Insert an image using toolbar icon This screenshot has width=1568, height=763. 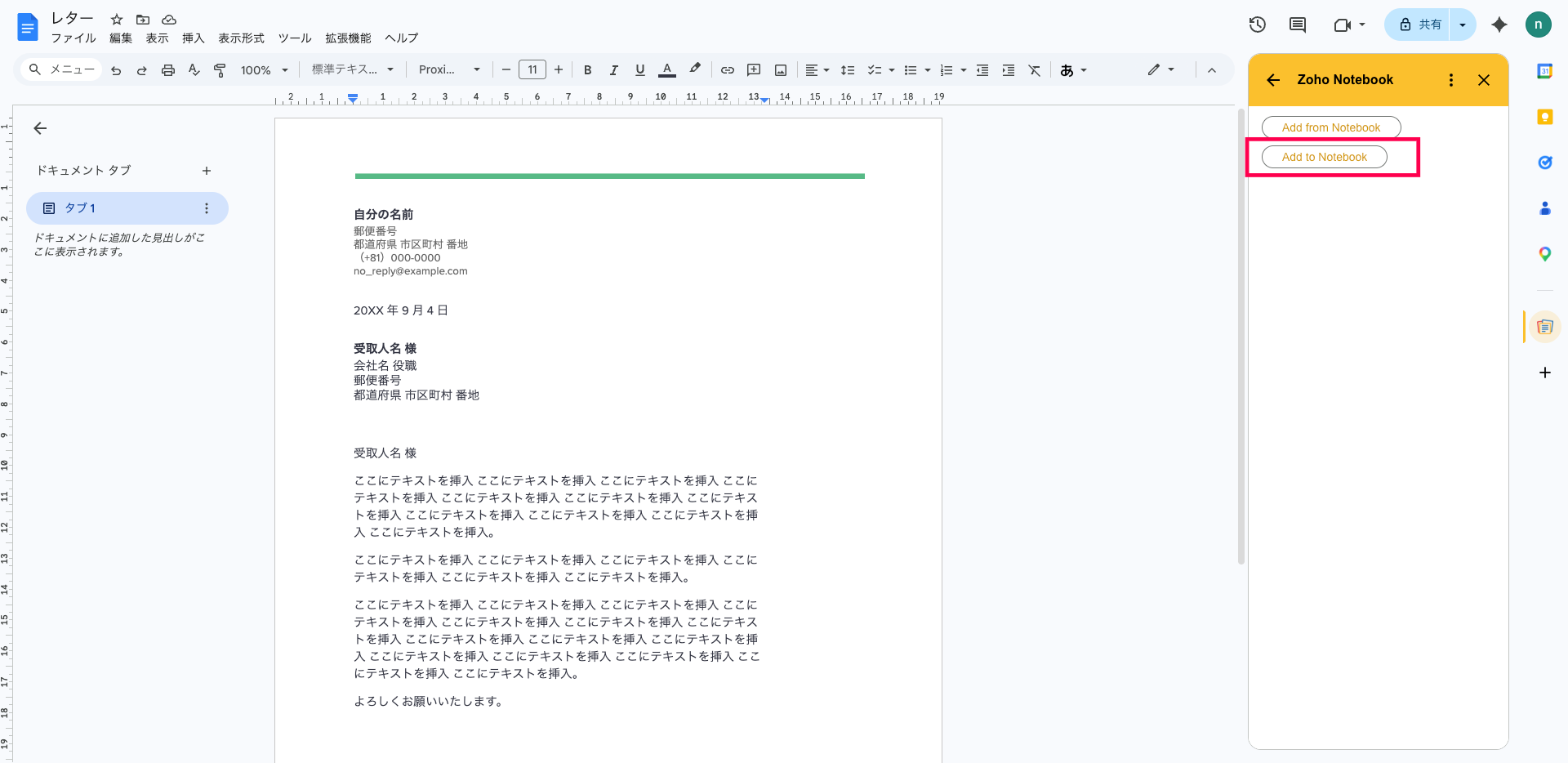pyautogui.click(x=781, y=70)
